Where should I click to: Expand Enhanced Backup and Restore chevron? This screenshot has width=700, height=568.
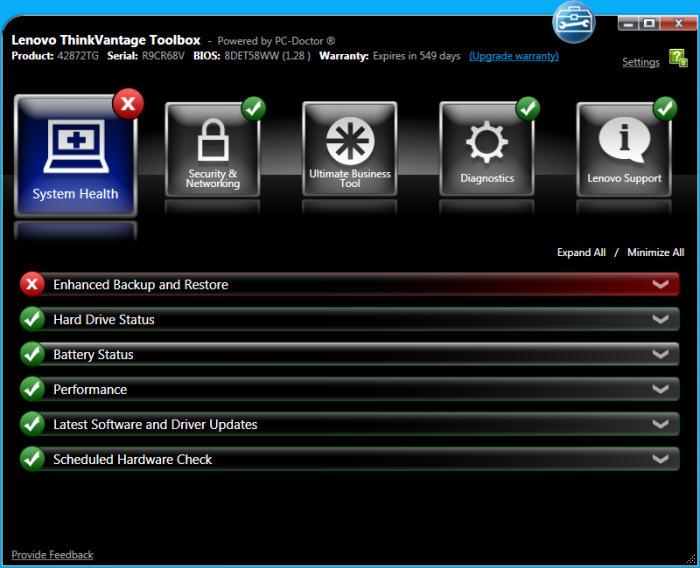[660, 285]
